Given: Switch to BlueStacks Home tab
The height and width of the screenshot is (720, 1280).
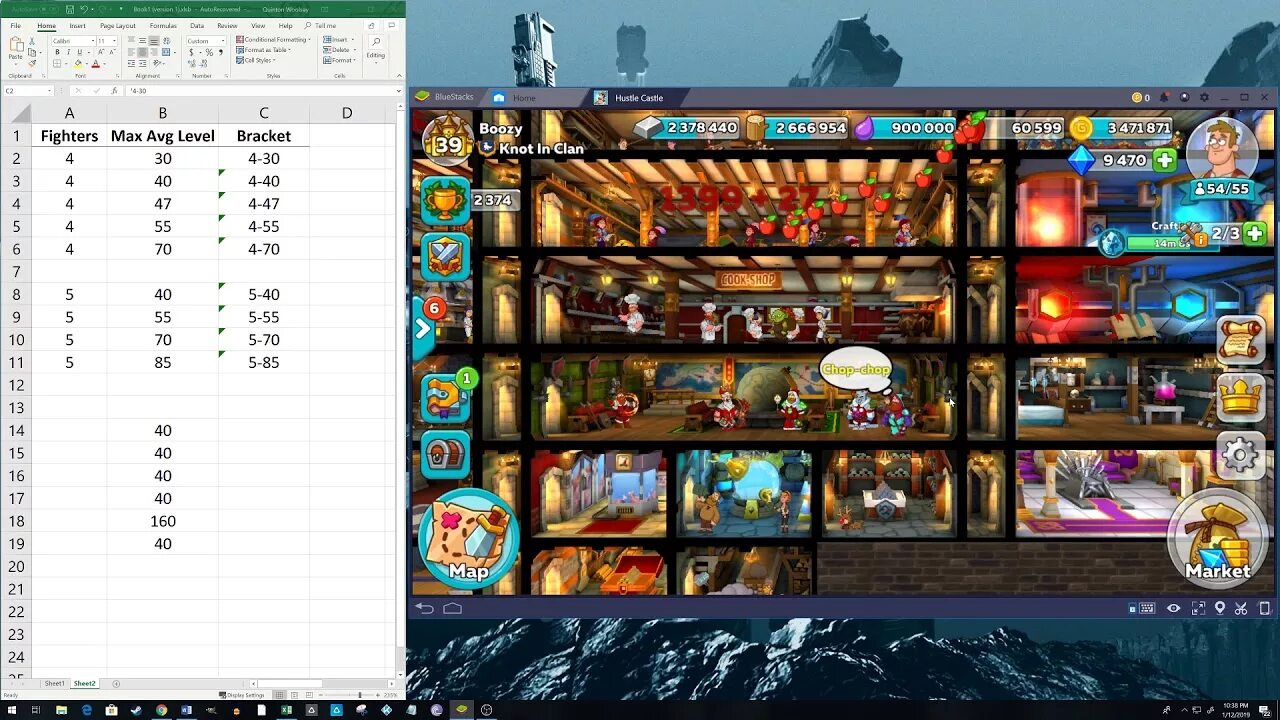Looking at the screenshot, I should point(524,98).
